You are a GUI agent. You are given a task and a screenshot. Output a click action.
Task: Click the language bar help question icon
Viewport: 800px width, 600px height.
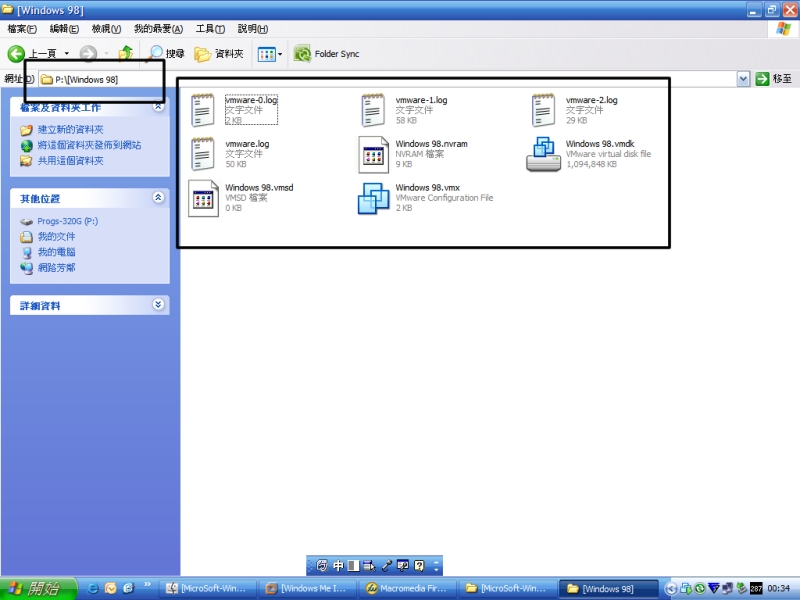(x=419, y=565)
